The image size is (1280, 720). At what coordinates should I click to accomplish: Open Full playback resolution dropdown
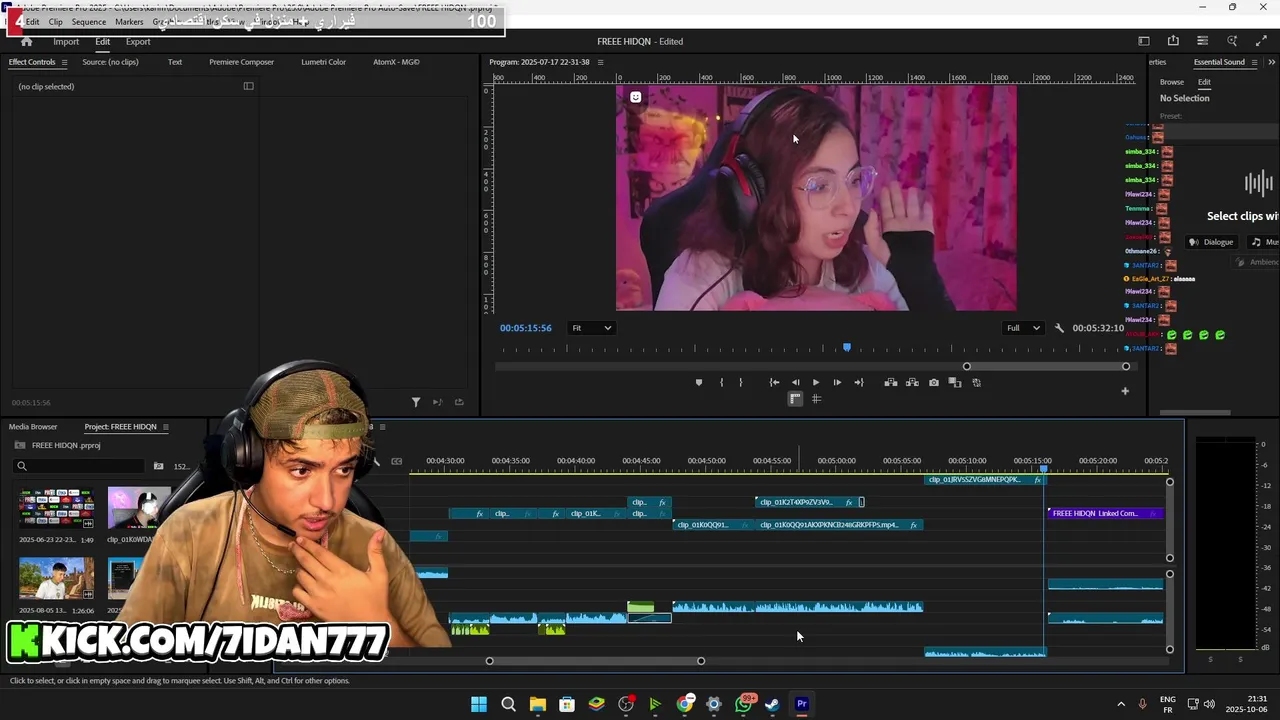1023,328
